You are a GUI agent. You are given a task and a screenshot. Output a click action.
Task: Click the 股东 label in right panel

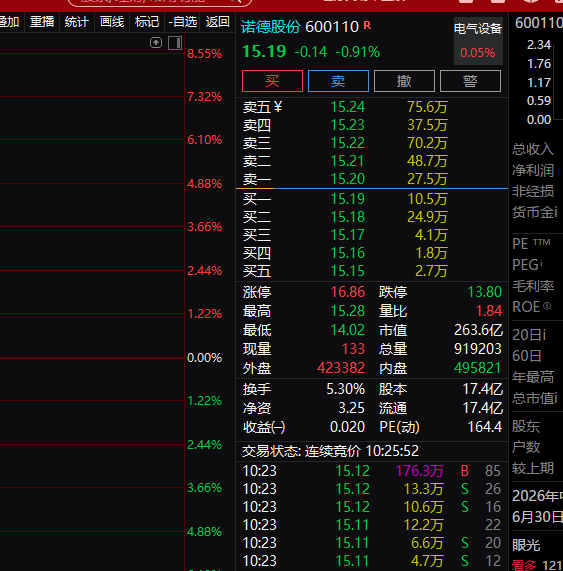pyautogui.click(x=526, y=426)
